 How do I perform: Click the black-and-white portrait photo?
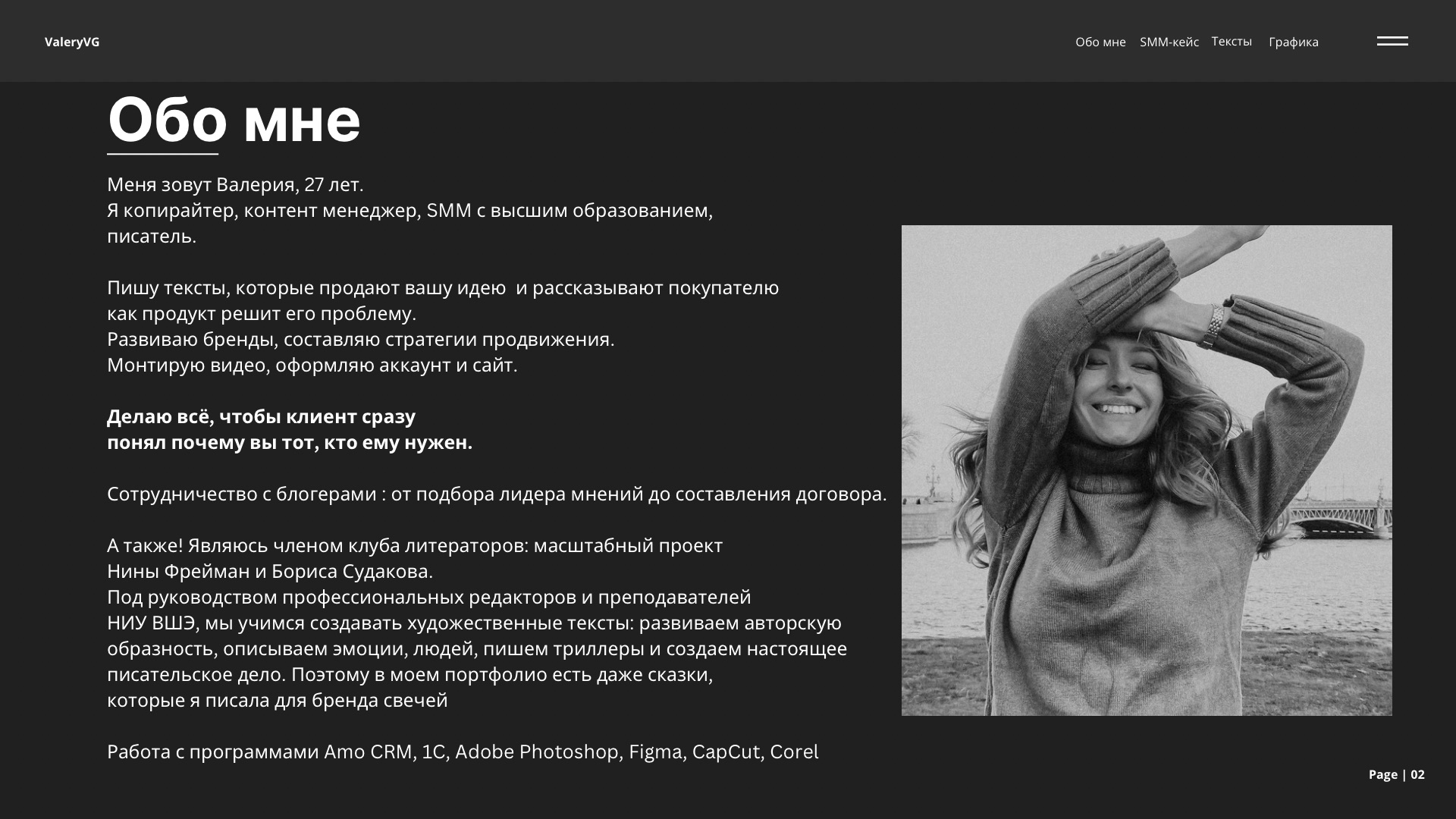[1146, 470]
